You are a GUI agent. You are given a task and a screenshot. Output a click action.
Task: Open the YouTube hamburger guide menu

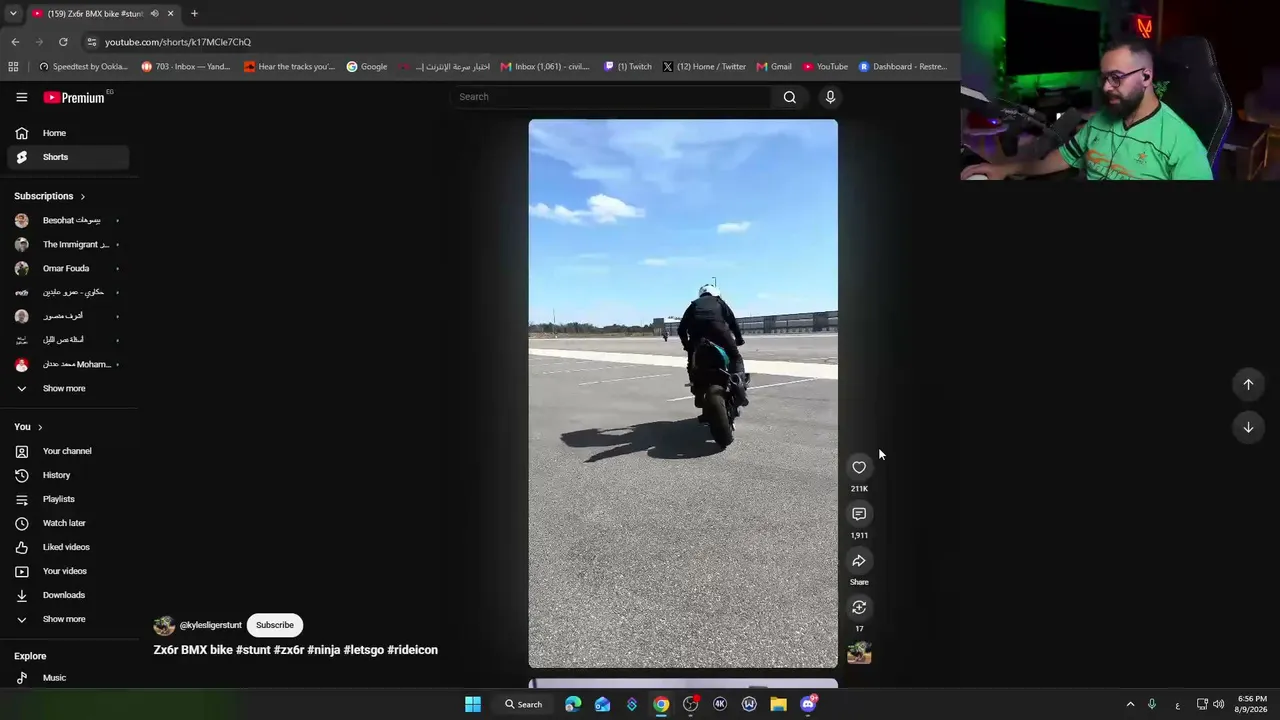point(21,97)
